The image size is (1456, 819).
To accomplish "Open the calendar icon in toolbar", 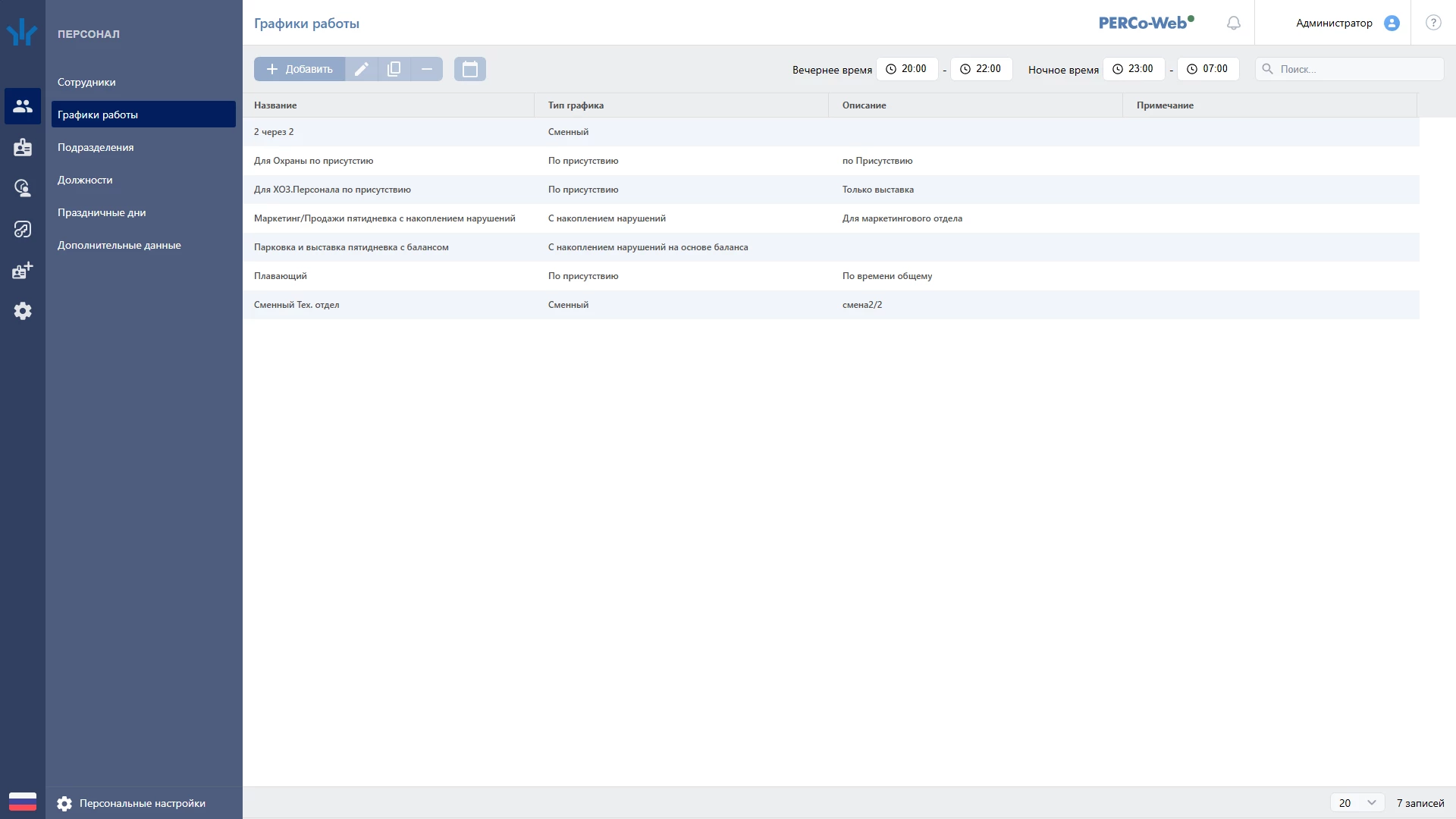I will coord(470,69).
